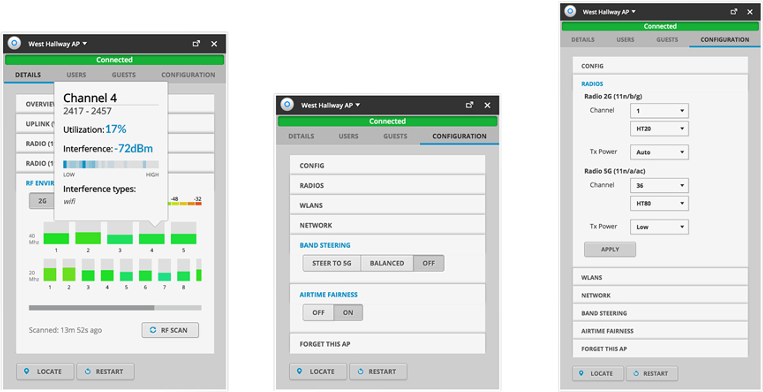The width and height of the screenshot is (763, 392).
Task: Click the horizontal scrollbar below the channel bars
Action: [115, 308]
